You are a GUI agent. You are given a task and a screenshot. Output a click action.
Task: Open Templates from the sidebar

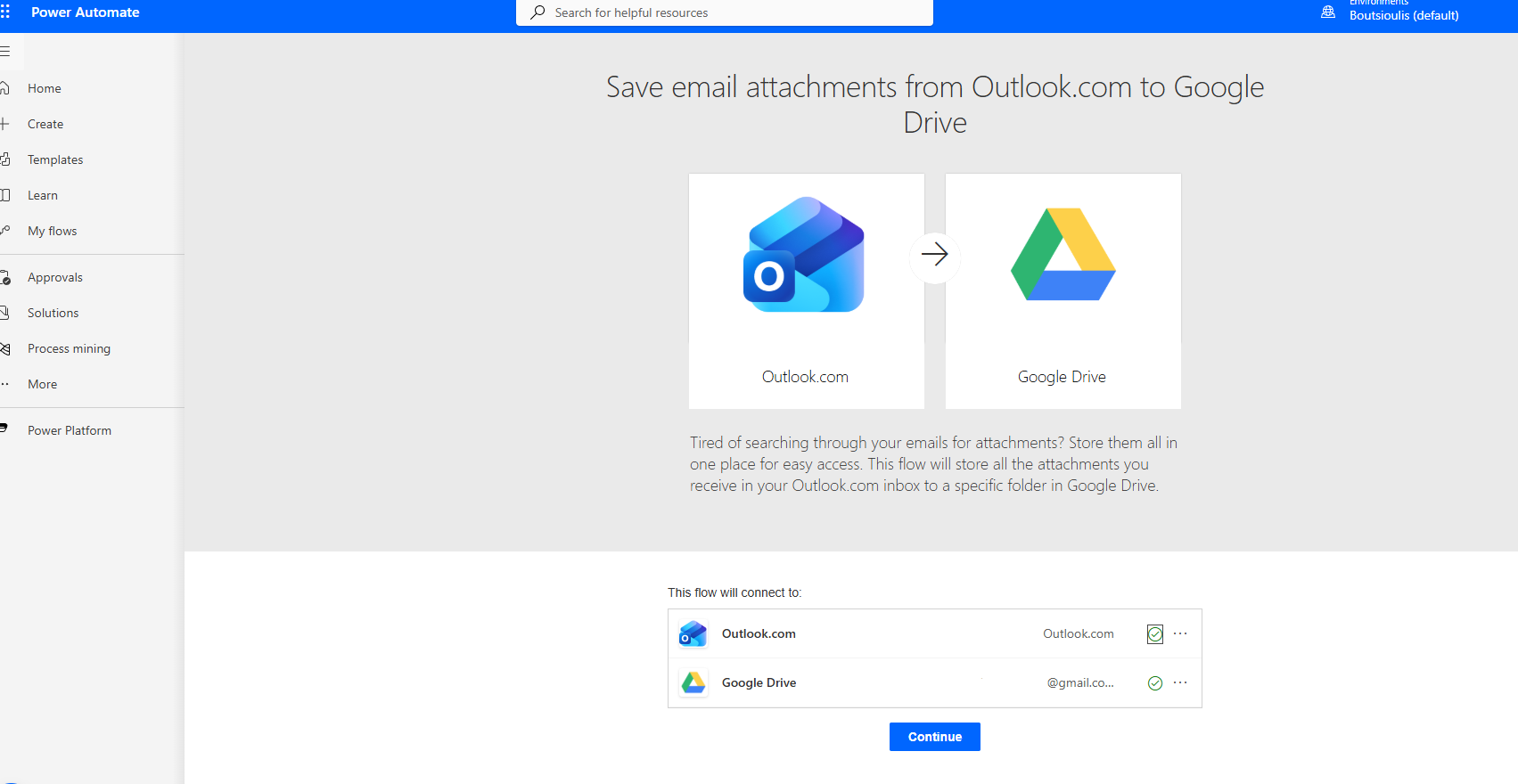point(55,159)
